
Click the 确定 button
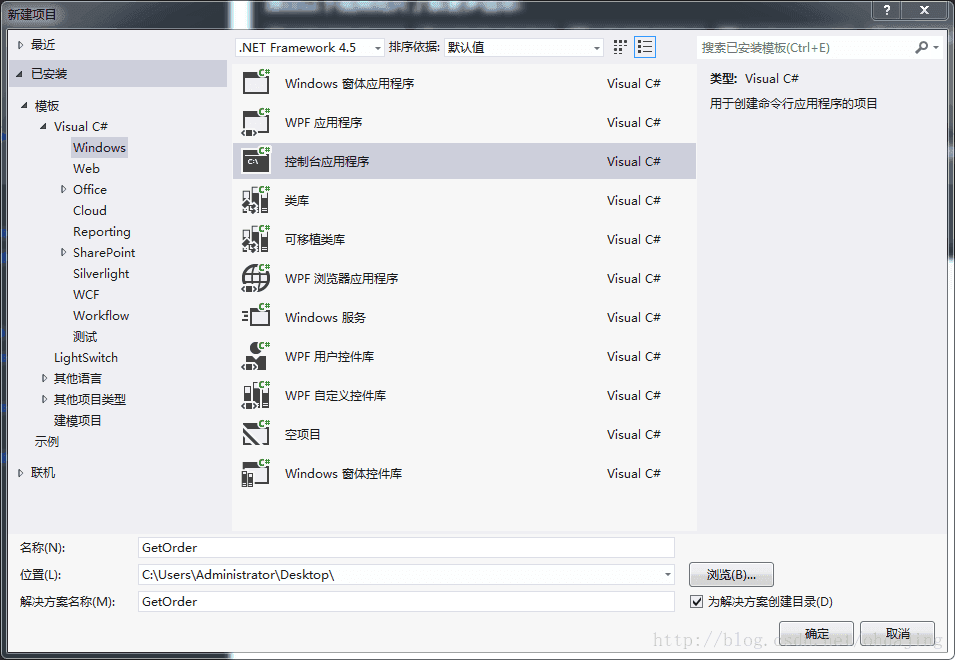[816, 633]
